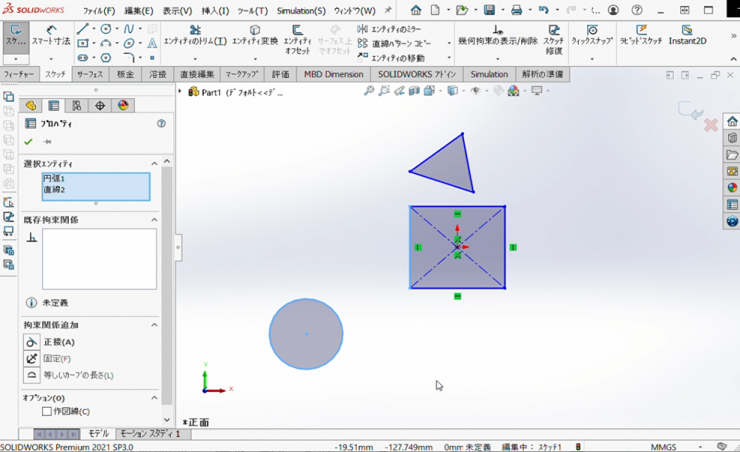This screenshot has height=452, width=740.
Task: Open the 表示(V) menu
Action: click(177, 10)
